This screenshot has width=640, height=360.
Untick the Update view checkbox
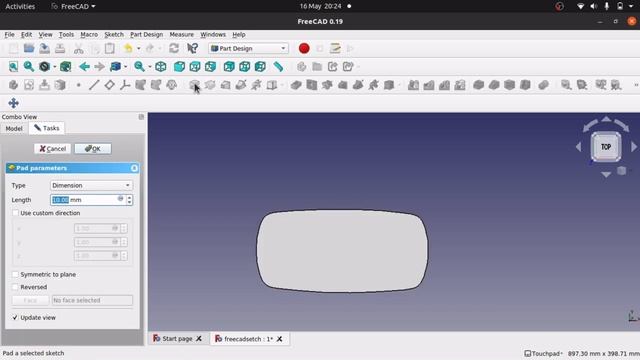pyautogui.click(x=16, y=317)
